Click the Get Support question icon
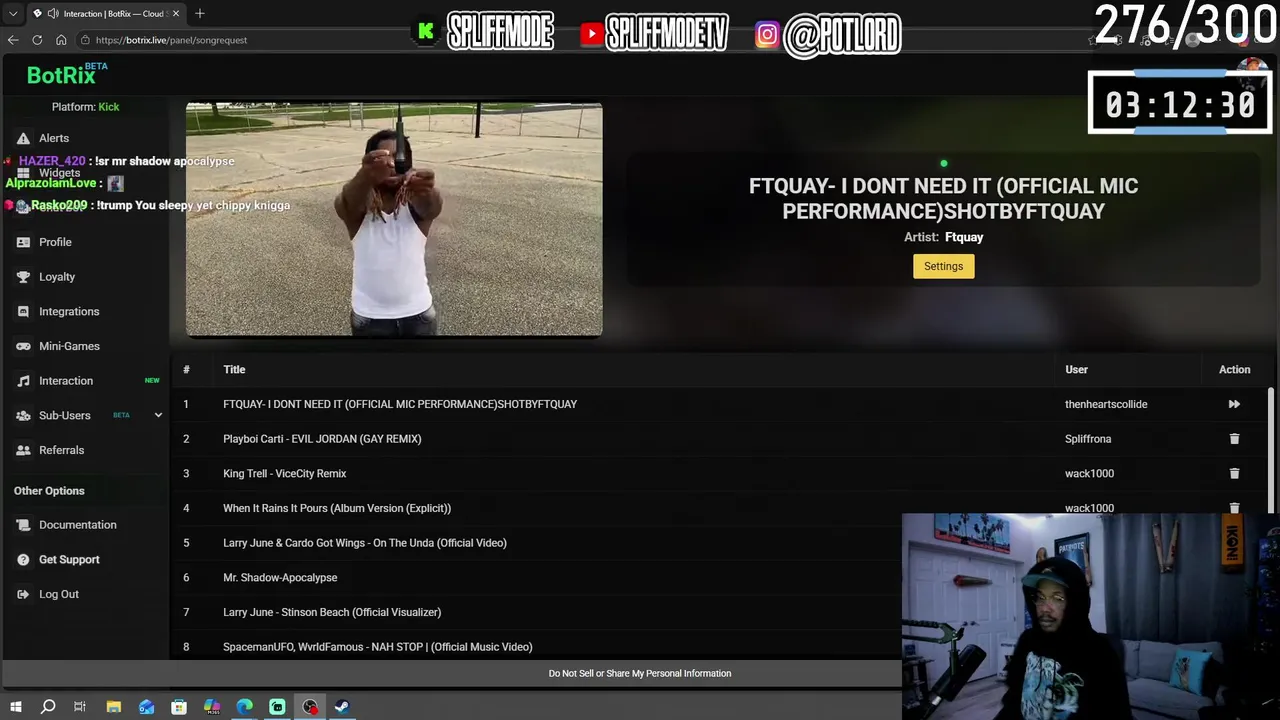Viewport: 1280px width, 720px height. [x=23, y=560]
